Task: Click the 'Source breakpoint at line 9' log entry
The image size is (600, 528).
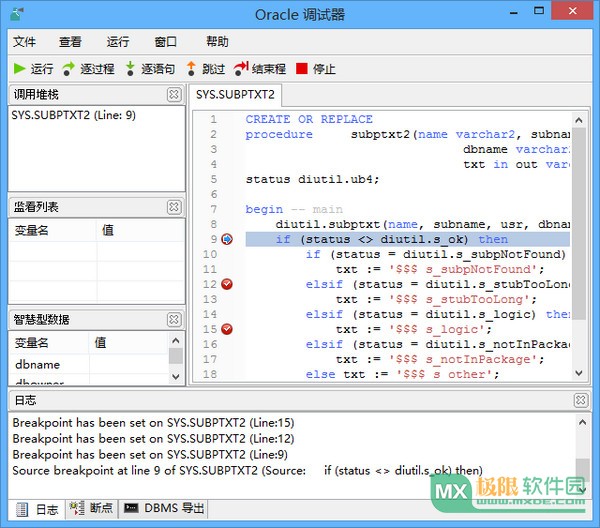Action: tap(248, 471)
